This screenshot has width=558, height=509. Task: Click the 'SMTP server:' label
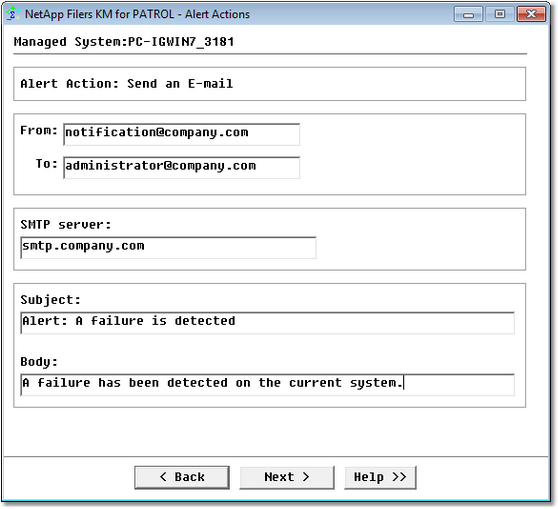(66, 225)
